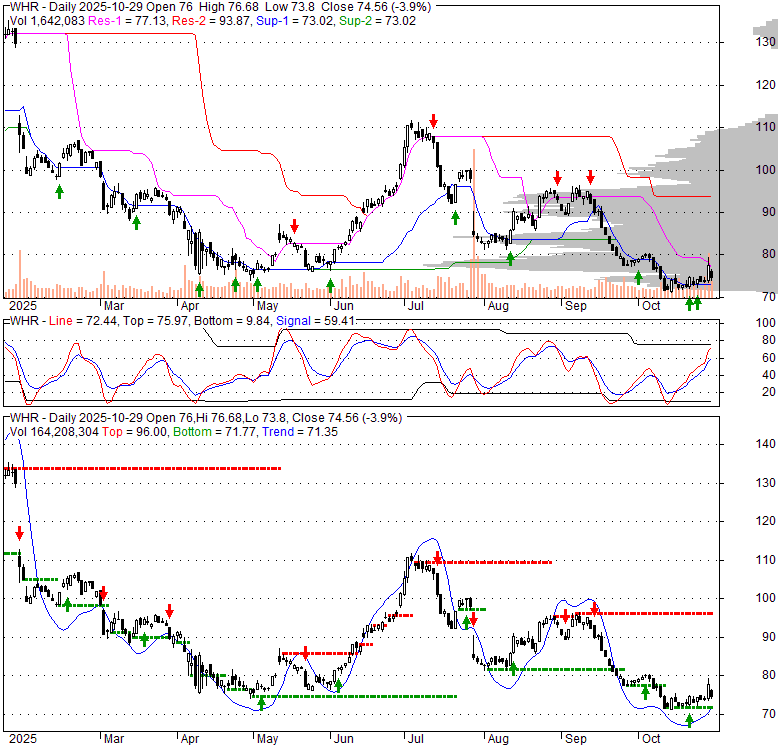
Task: Click the 110 price label on top chart axis
Action: [x=766, y=127]
